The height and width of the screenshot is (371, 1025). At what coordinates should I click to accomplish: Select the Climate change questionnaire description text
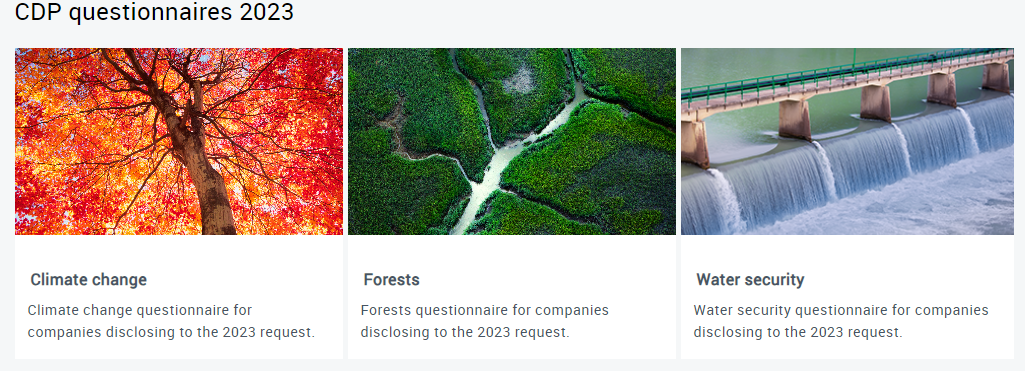pyautogui.click(x=171, y=321)
